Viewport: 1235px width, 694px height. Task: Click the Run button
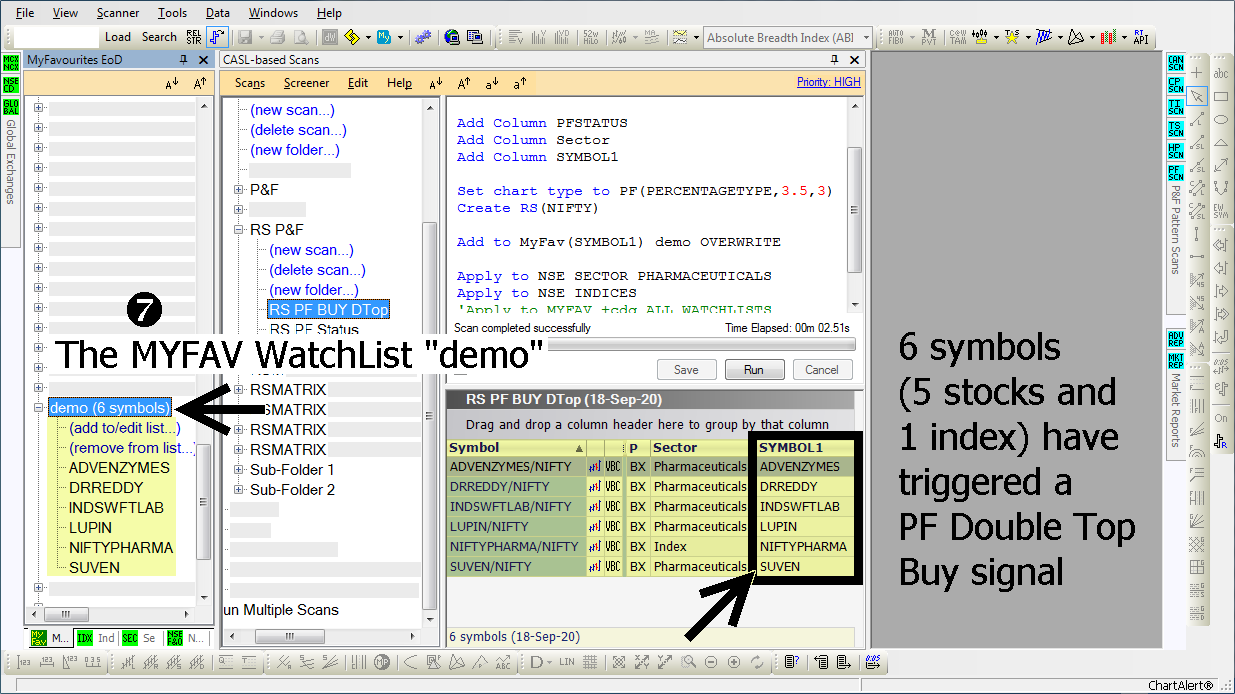tap(754, 369)
